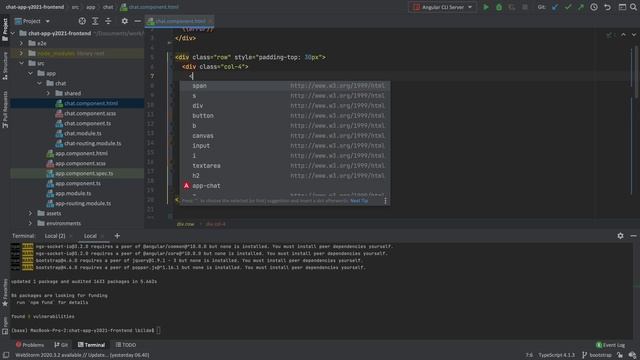Screen dimensions: 640x360
Task: Toggle the Favorites side tool window
Action: coord(5,293)
